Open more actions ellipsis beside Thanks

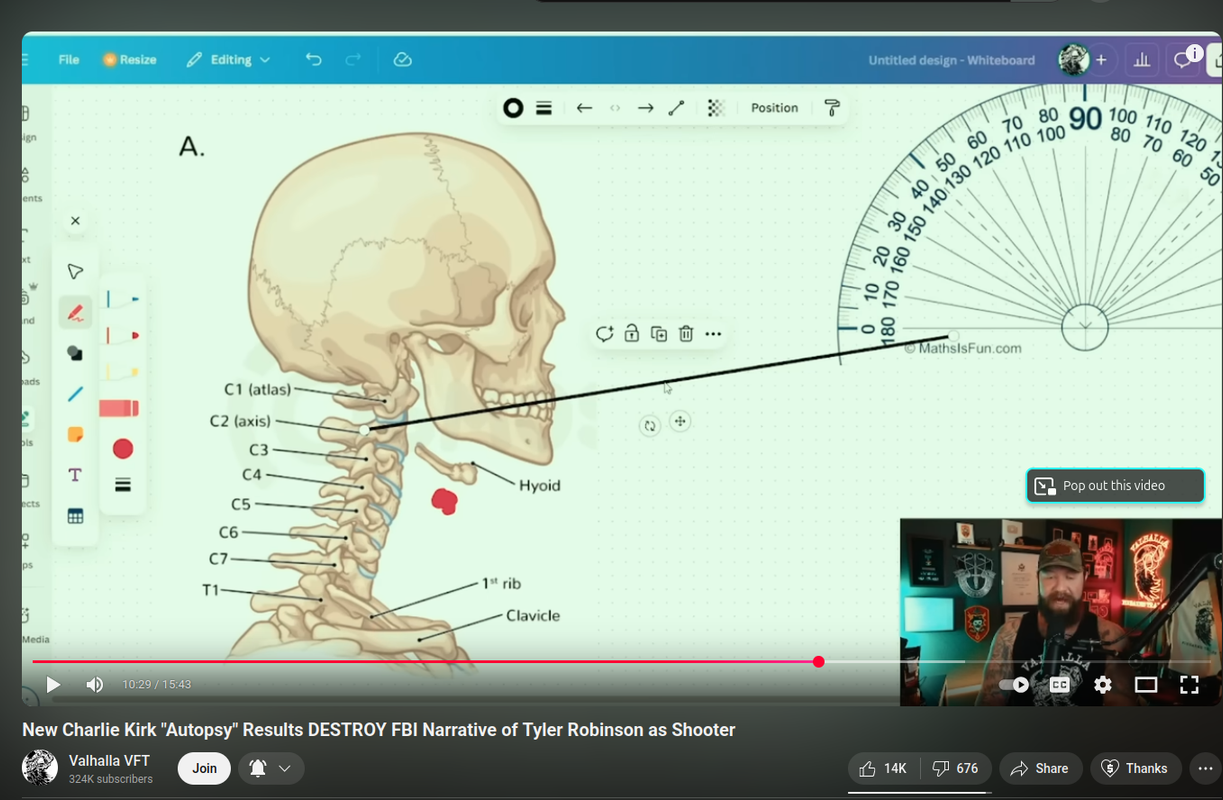1206,768
